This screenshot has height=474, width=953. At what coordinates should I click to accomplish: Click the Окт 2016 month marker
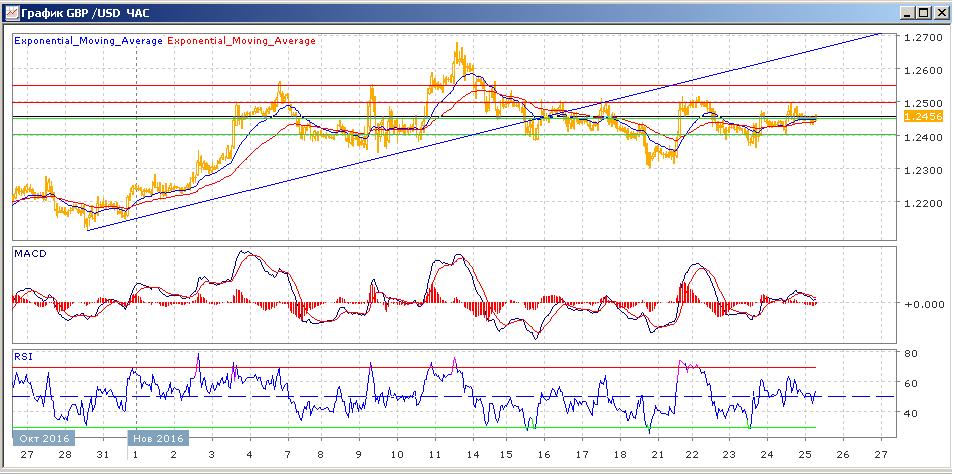click(x=43, y=438)
